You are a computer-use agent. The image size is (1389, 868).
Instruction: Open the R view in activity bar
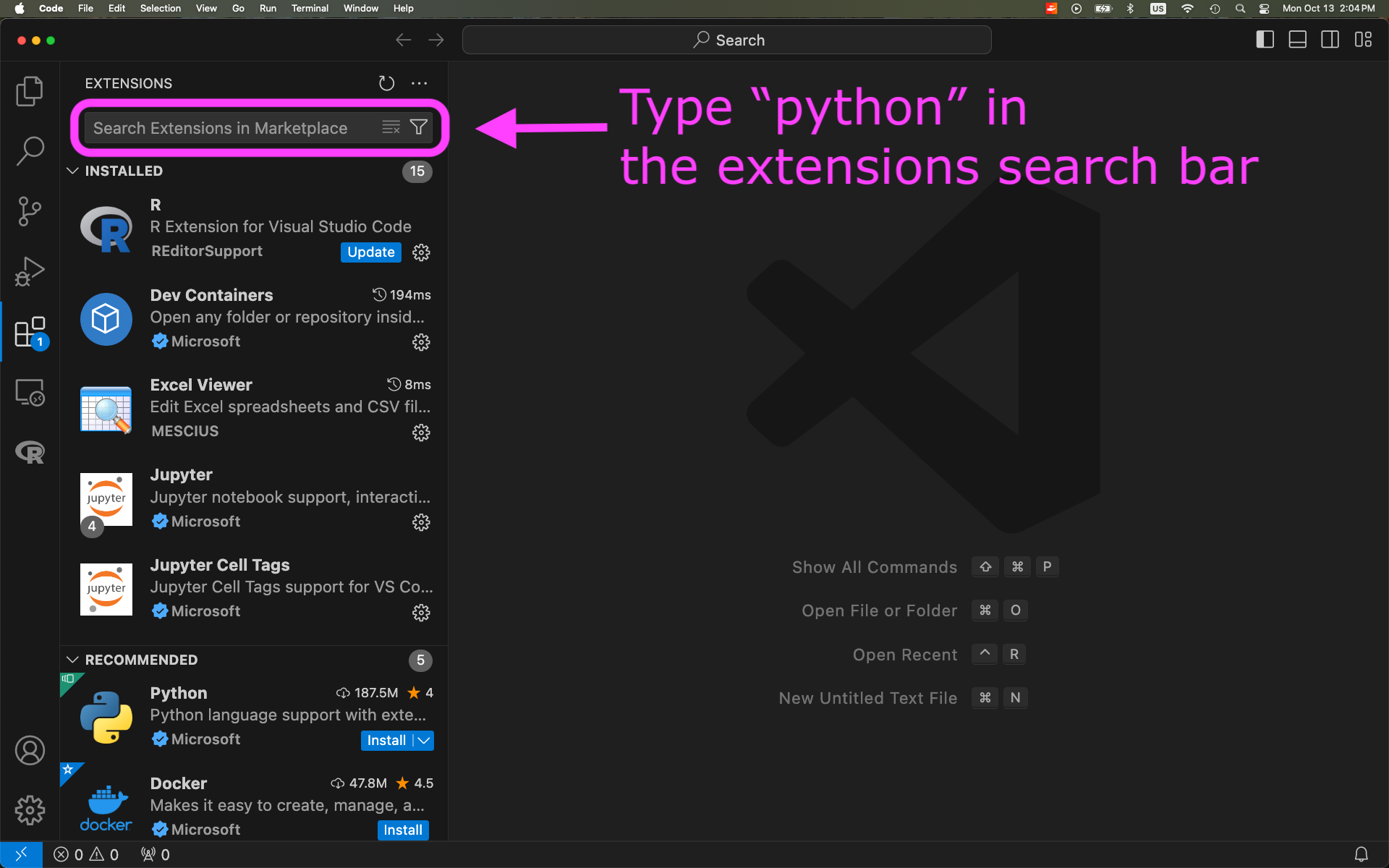click(x=30, y=452)
